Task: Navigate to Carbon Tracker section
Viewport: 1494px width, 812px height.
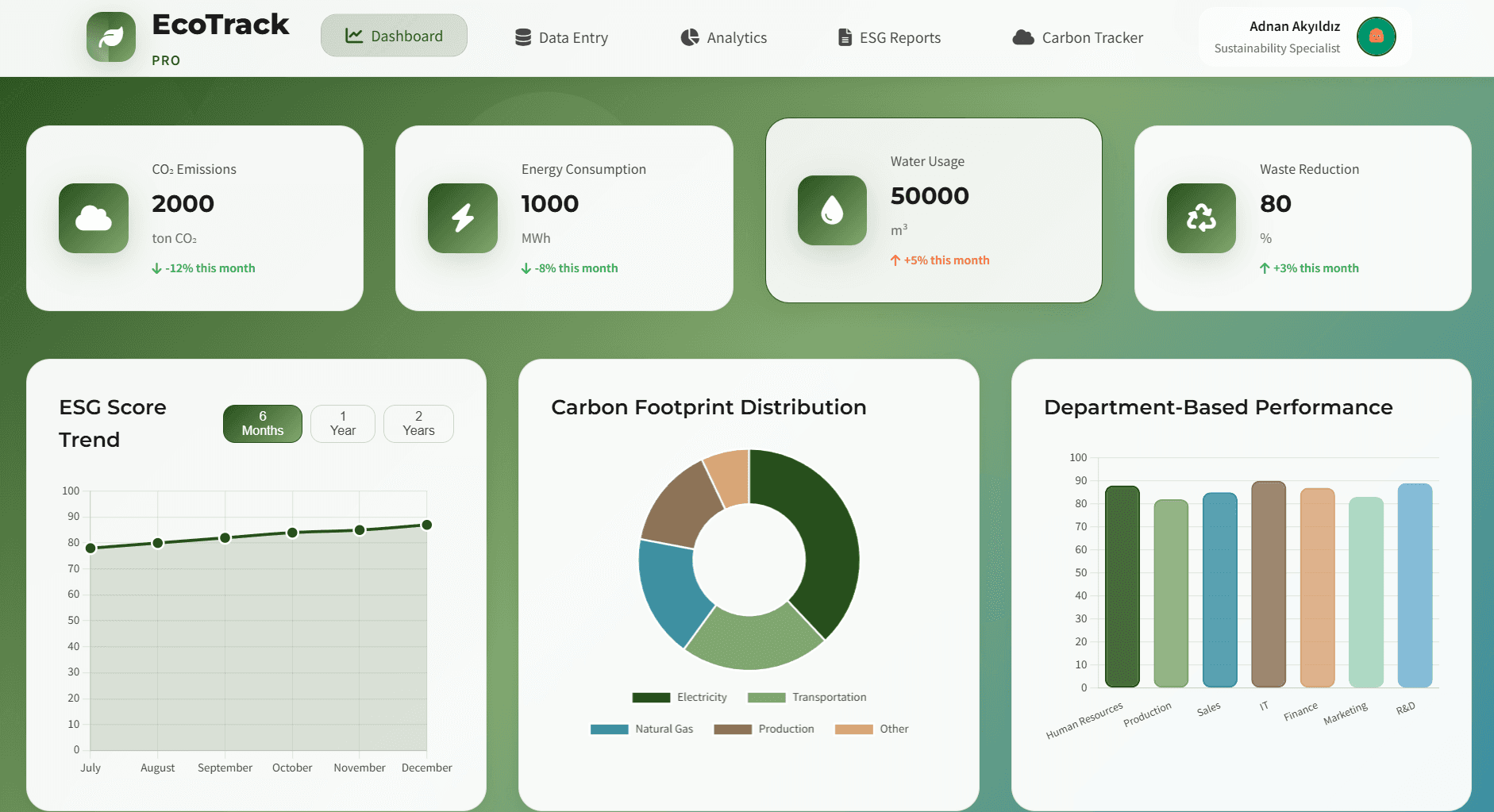Action: (x=1078, y=37)
